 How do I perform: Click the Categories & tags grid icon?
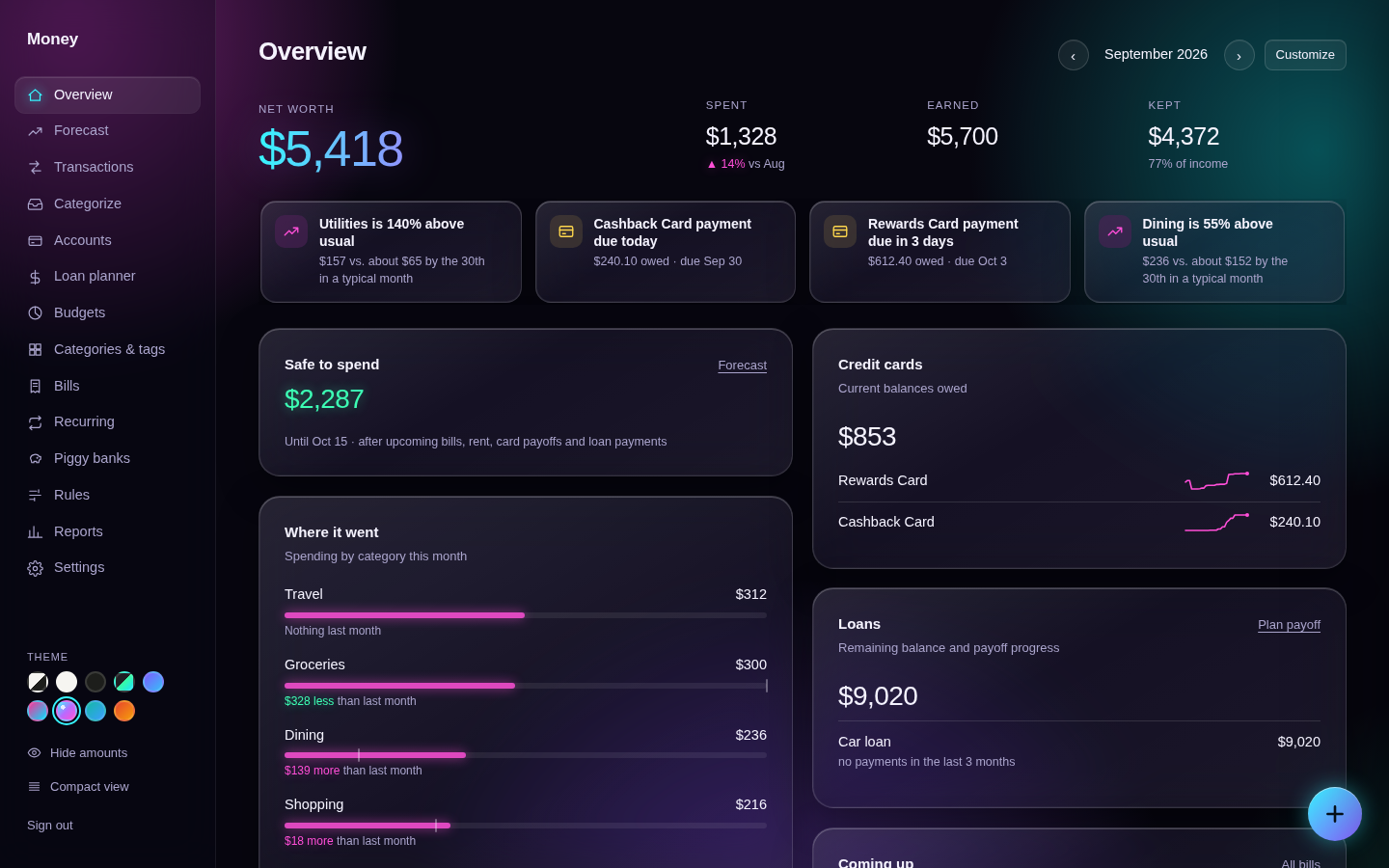point(36,350)
